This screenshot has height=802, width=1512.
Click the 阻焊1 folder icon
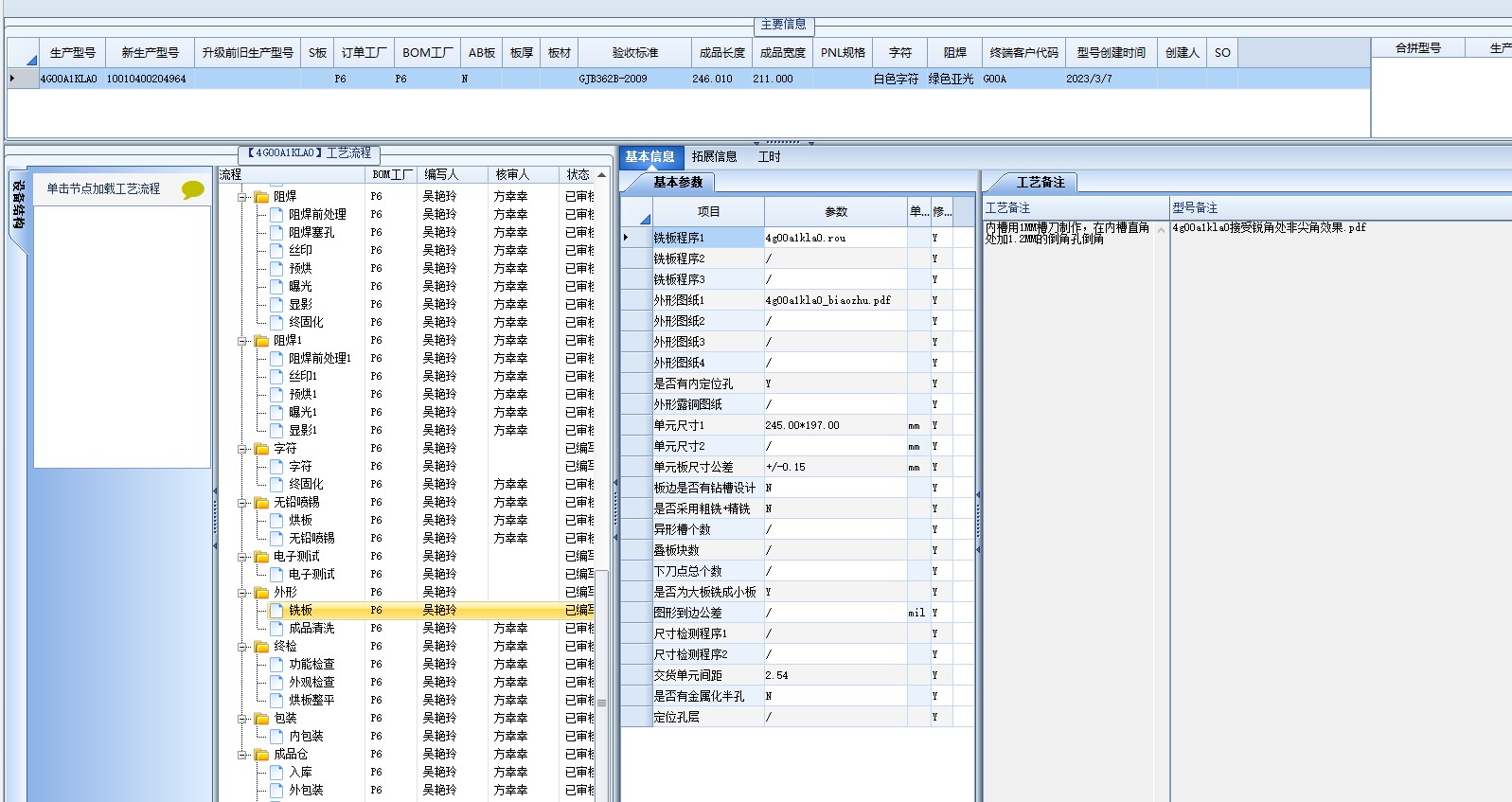tap(261, 341)
